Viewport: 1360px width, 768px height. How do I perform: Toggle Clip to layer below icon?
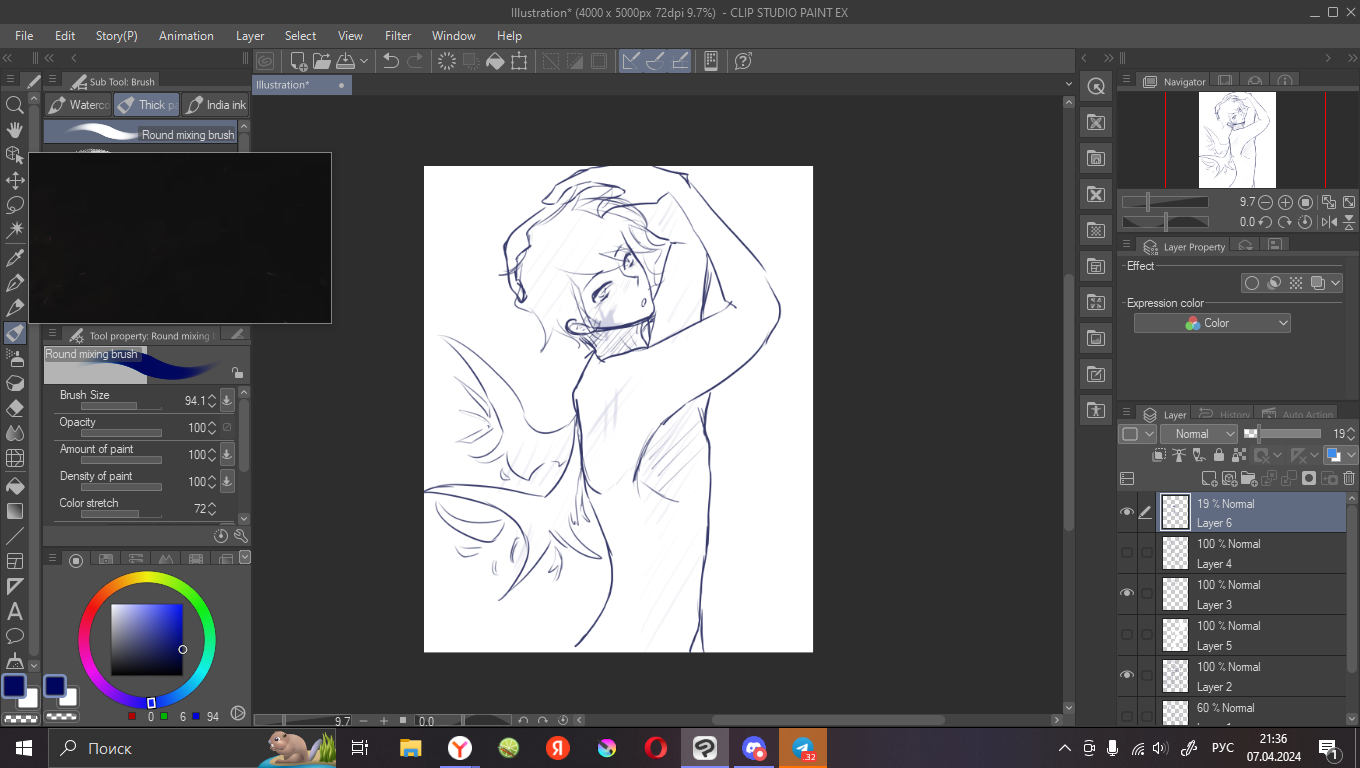pyautogui.click(x=1159, y=455)
